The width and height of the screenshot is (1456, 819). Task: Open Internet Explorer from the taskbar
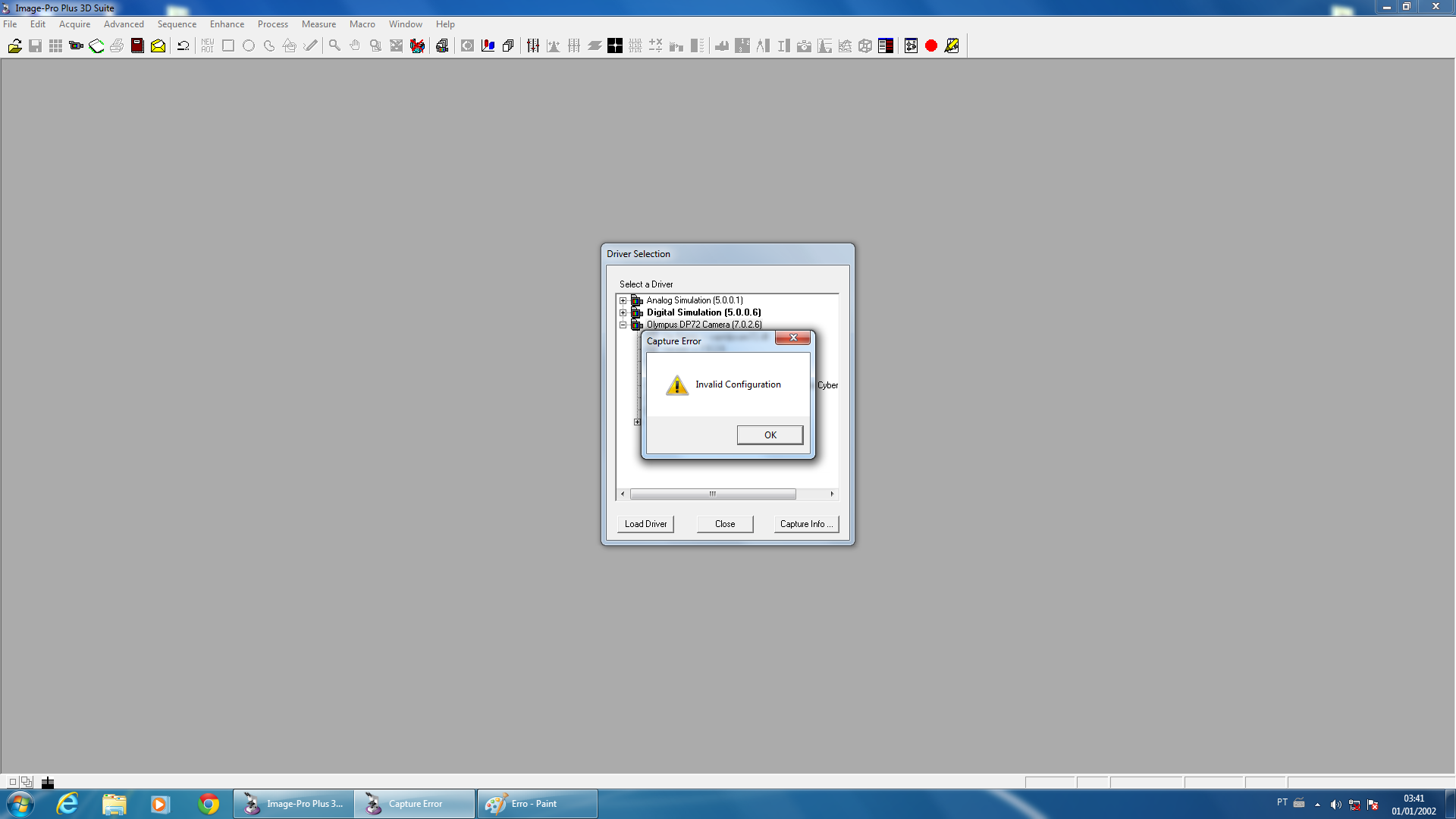tap(67, 804)
